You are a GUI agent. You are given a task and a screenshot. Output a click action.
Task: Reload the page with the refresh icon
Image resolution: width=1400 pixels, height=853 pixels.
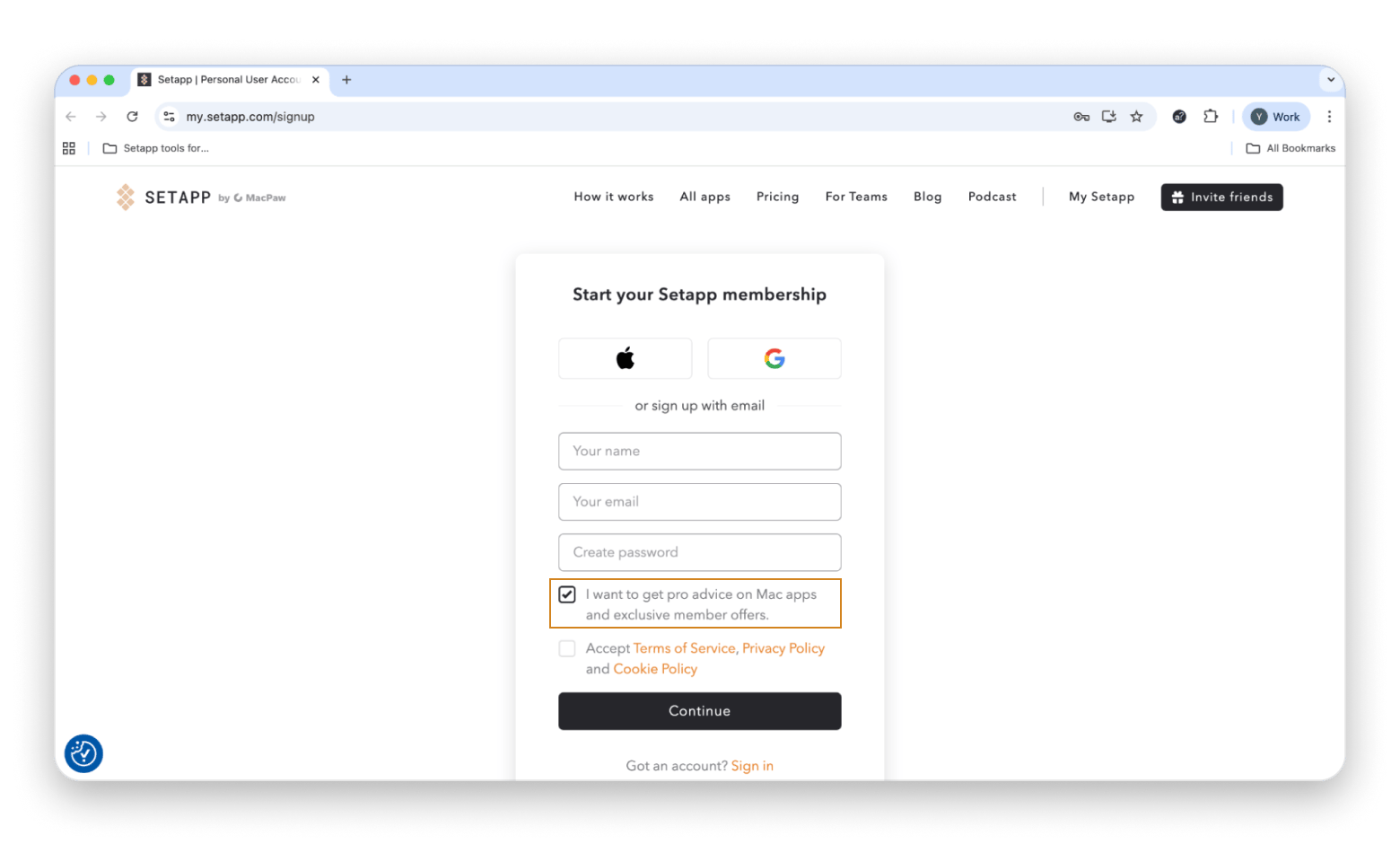132,117
